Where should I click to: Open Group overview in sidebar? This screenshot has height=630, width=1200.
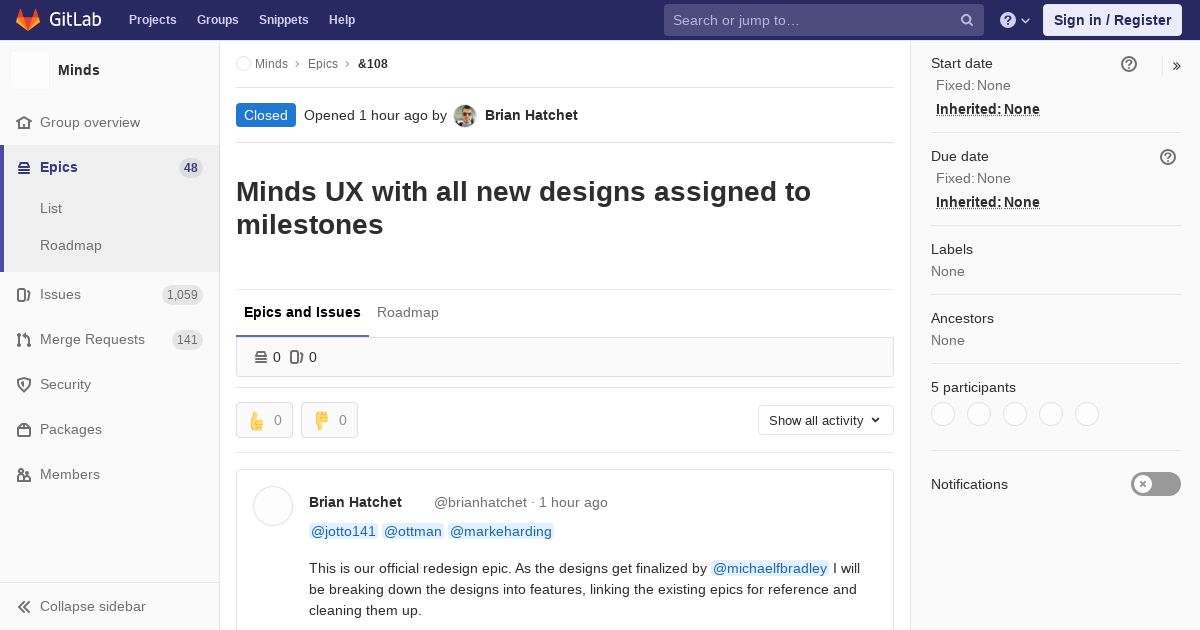coord(110,122)
